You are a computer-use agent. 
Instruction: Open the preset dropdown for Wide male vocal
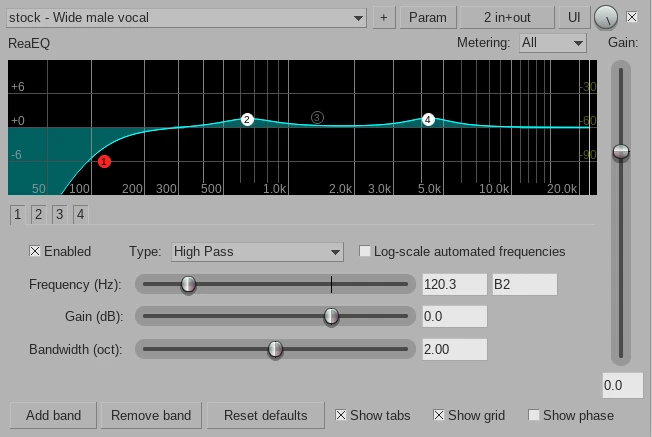coord(186,18)
